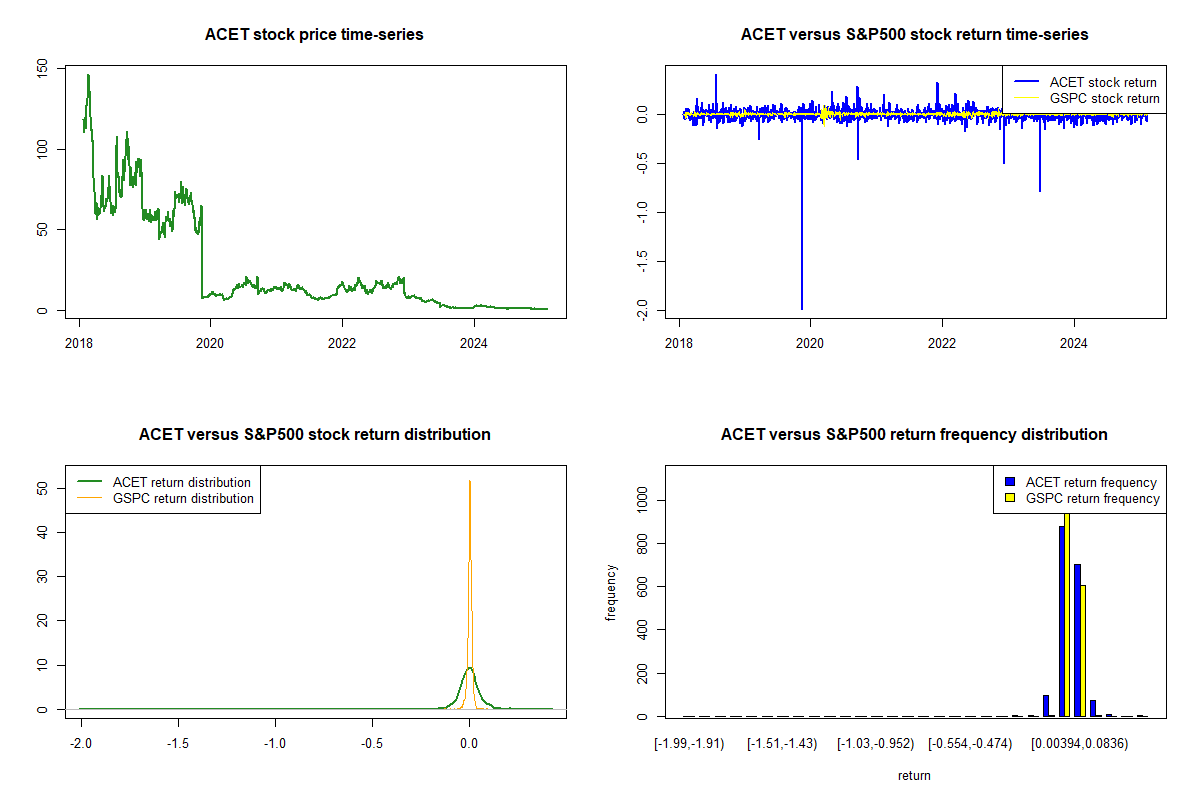Click the 'ACET versus S&P500 stock return distribution' title
Viewport: 1200px width, 800px height.
(x=314, y=435)
